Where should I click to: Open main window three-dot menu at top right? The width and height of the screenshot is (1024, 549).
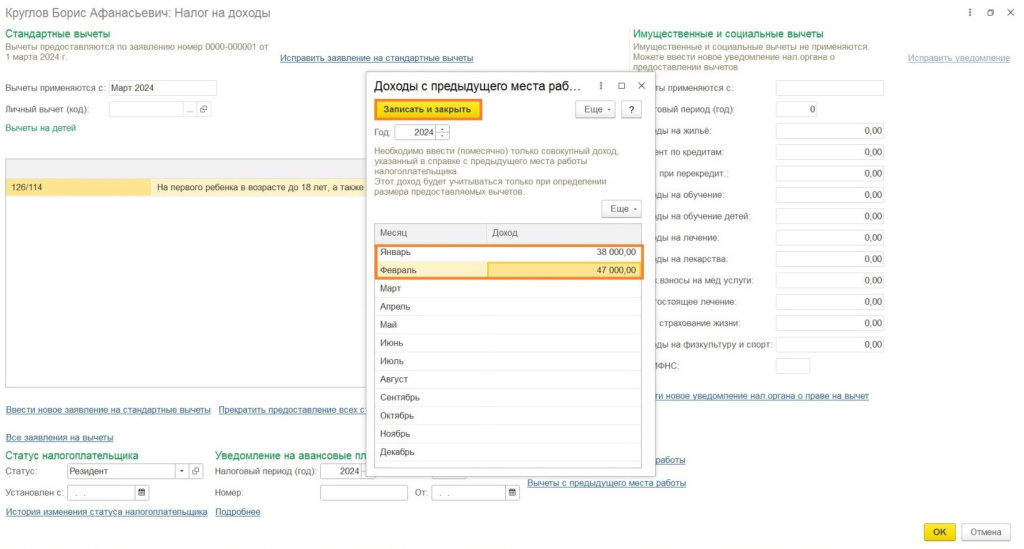[970, 12]
